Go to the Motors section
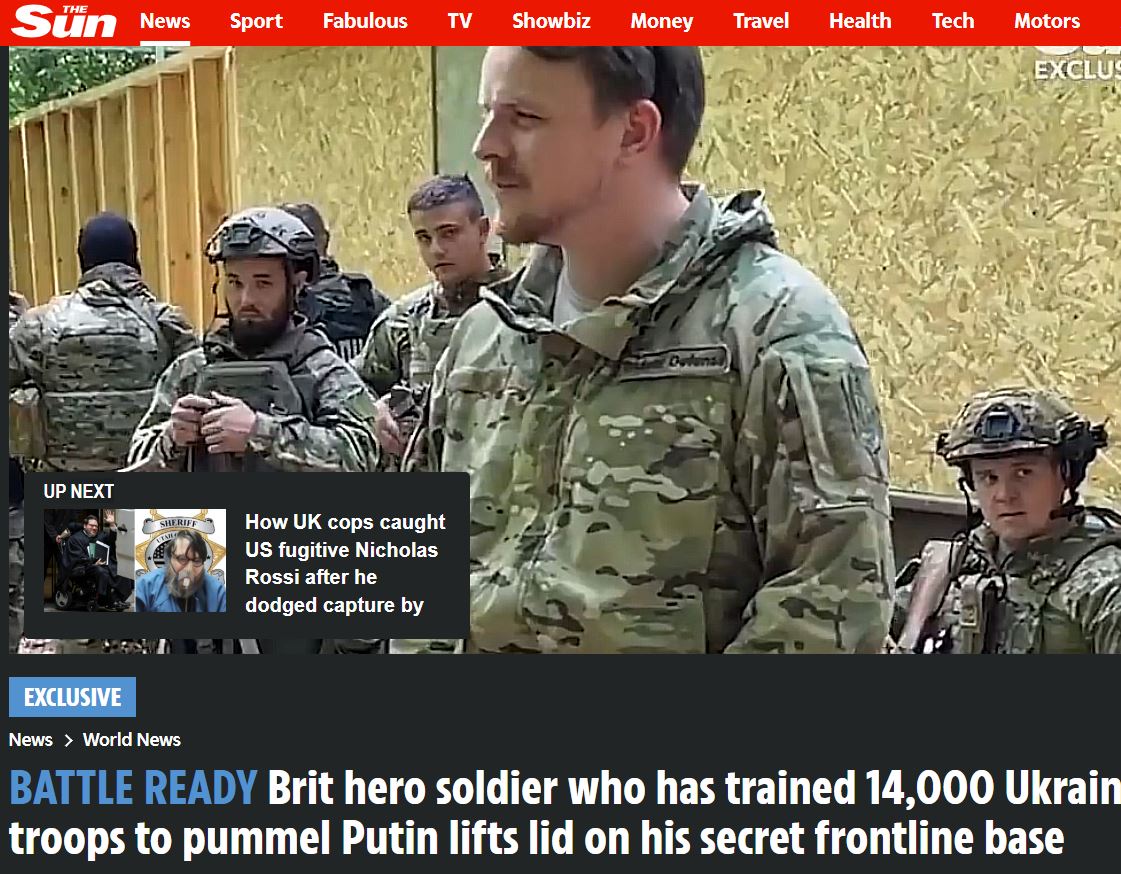 (1047, 21)
